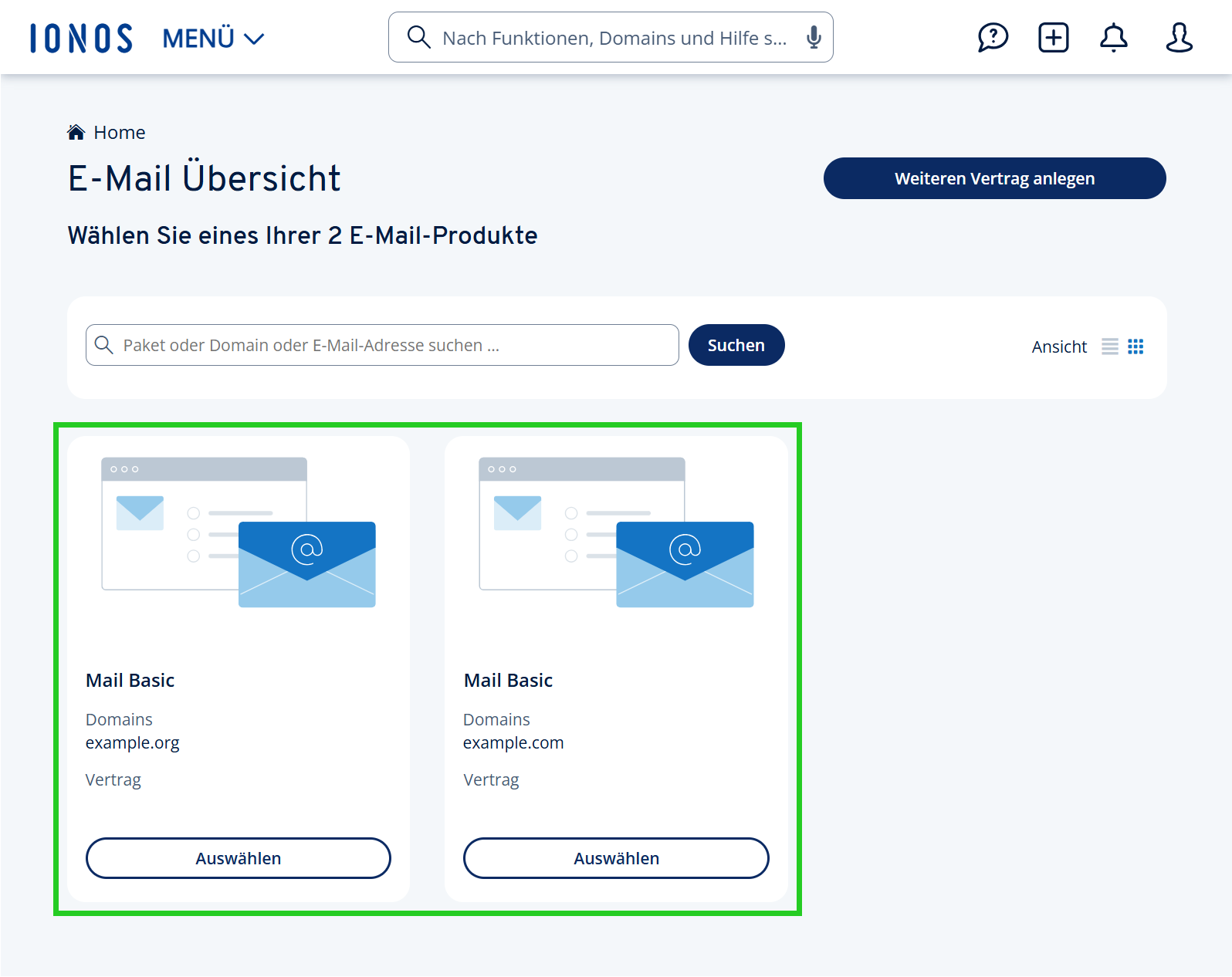
Task: Open the help chat question icon
Action: [x=993, y=37]
